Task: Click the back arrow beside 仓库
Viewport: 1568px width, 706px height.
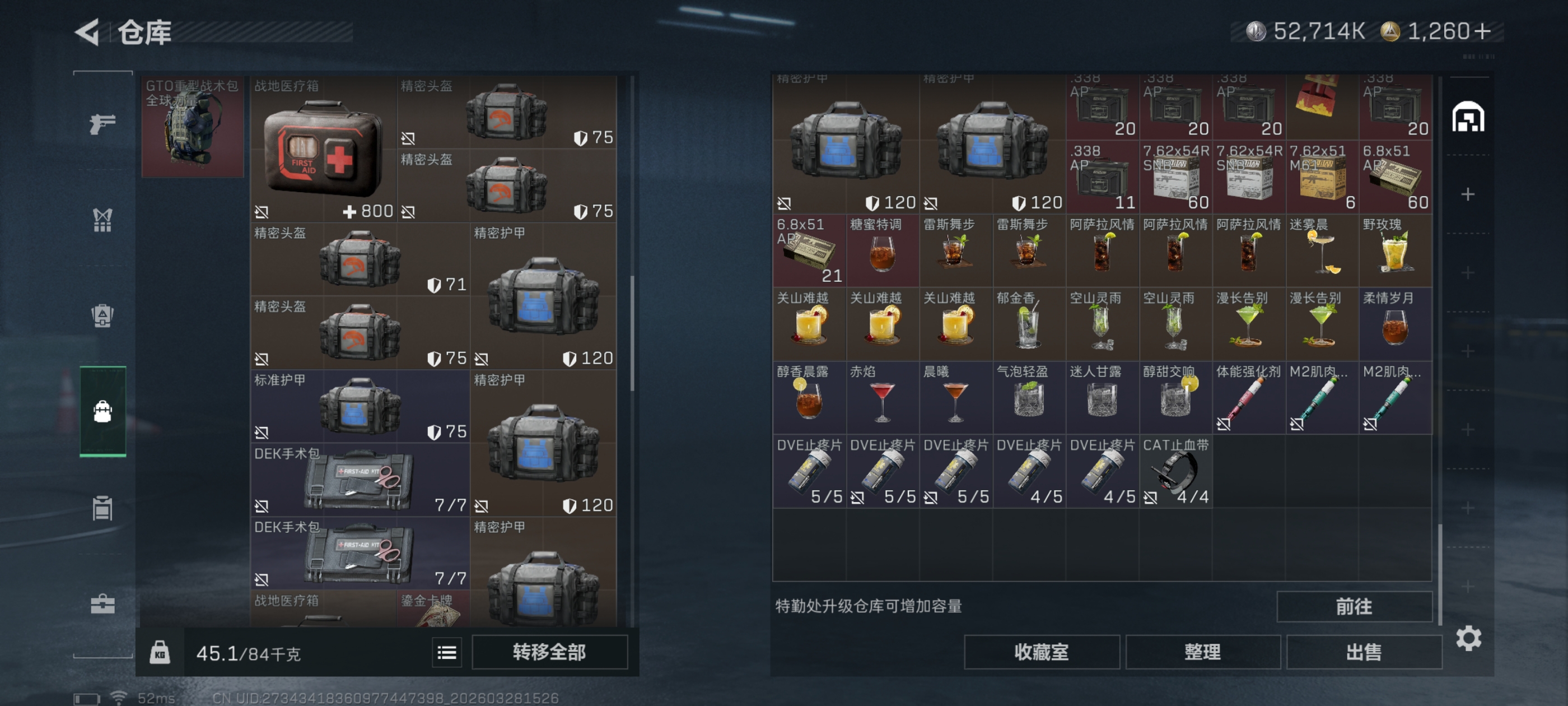Action: coord(88,32)
